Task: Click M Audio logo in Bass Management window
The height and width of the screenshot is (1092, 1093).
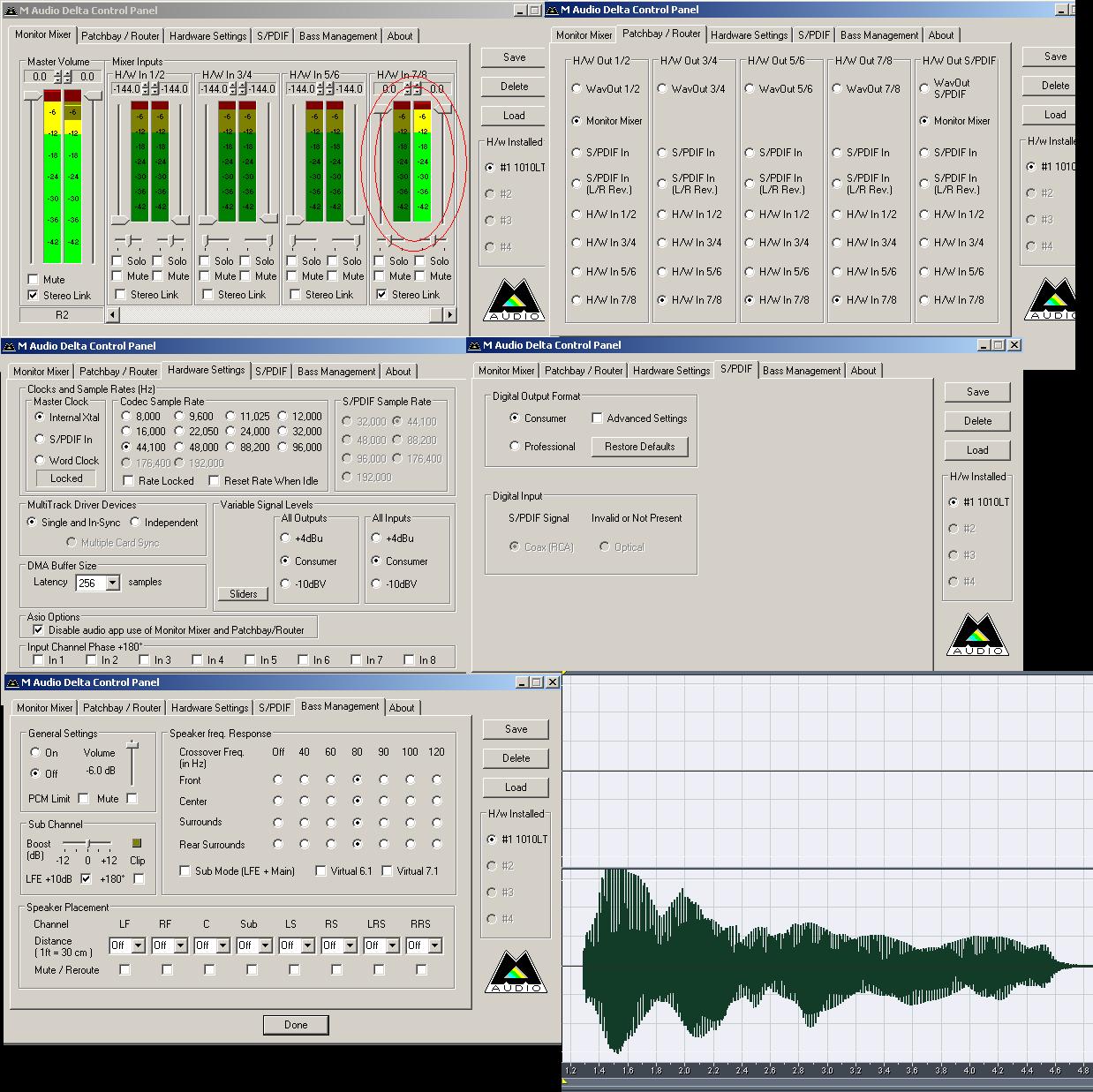Action: pyautogui.click(x=516, y=972)
